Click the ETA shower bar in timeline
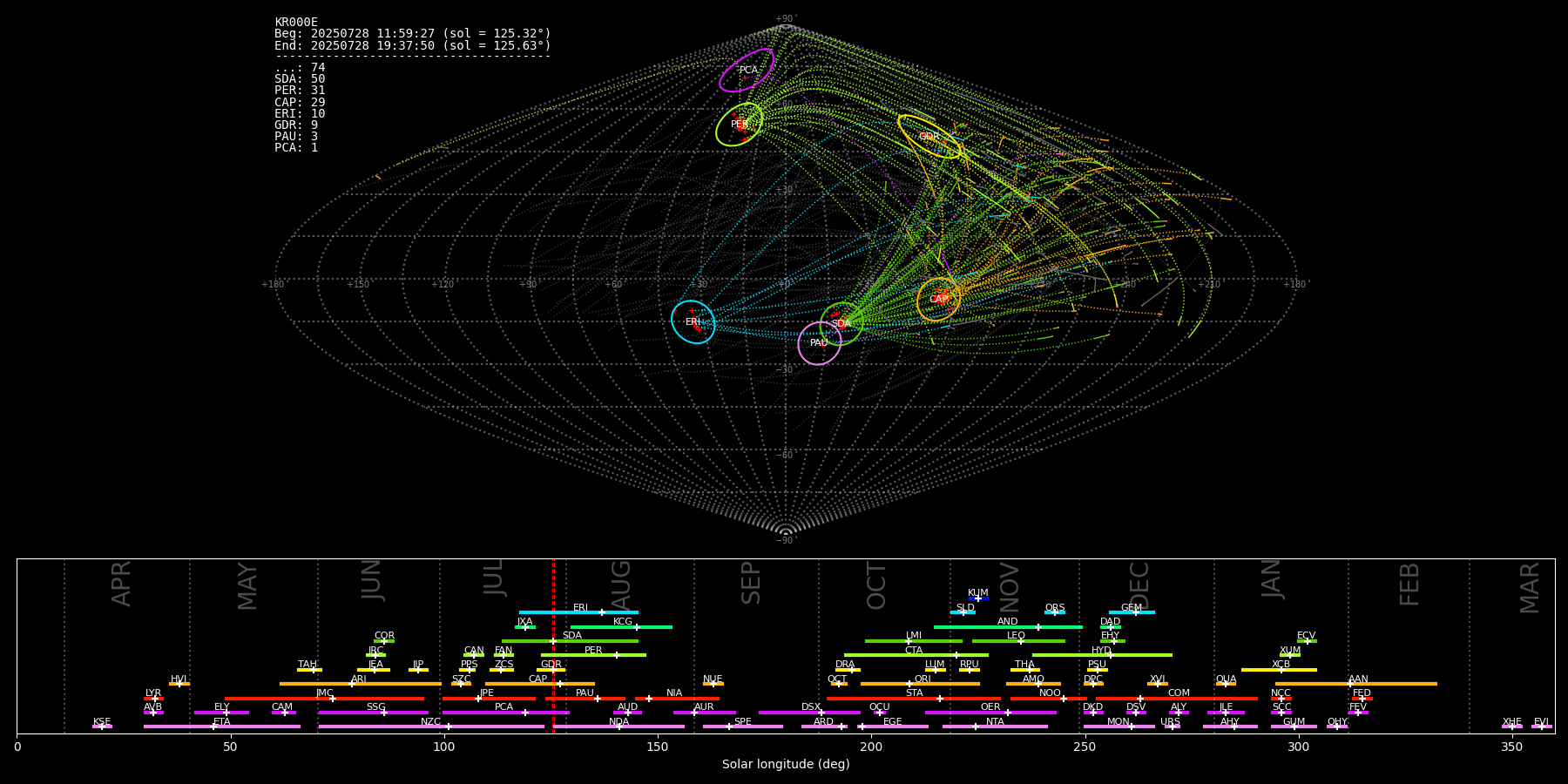This screenshot has width=1568, height=784. tap(222, 727)
